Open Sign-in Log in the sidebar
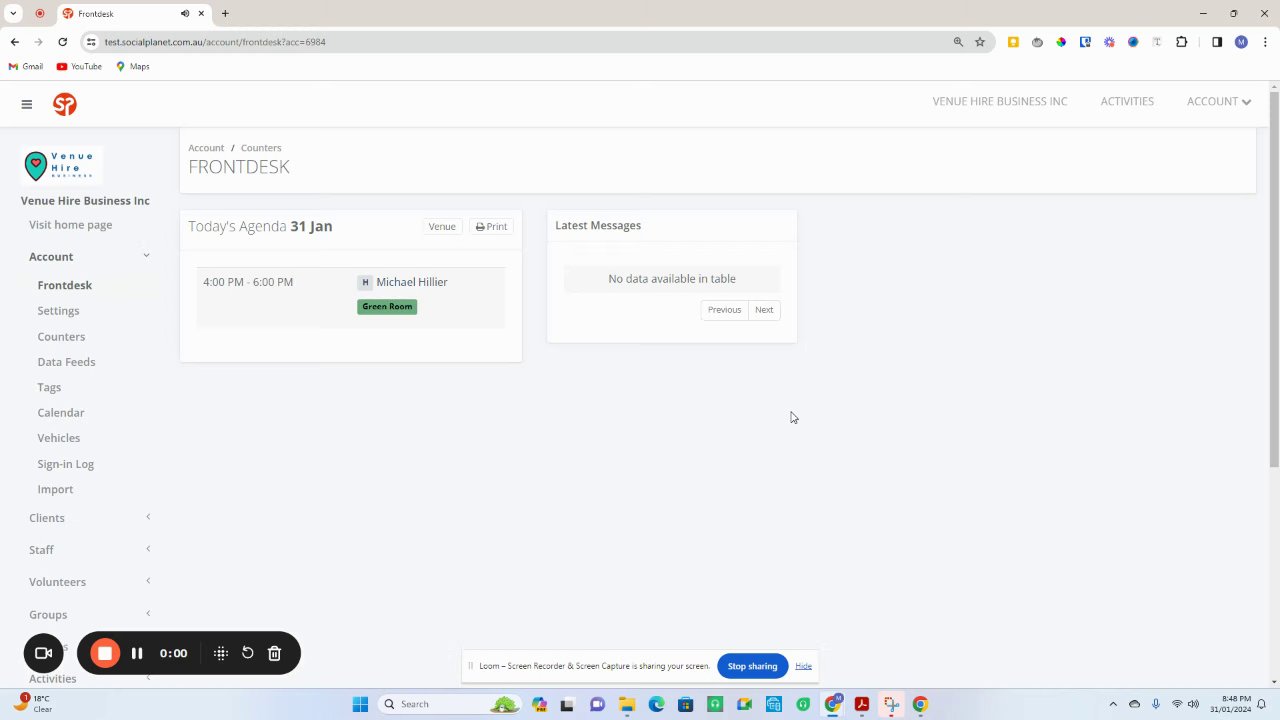 tap(65, 464)
